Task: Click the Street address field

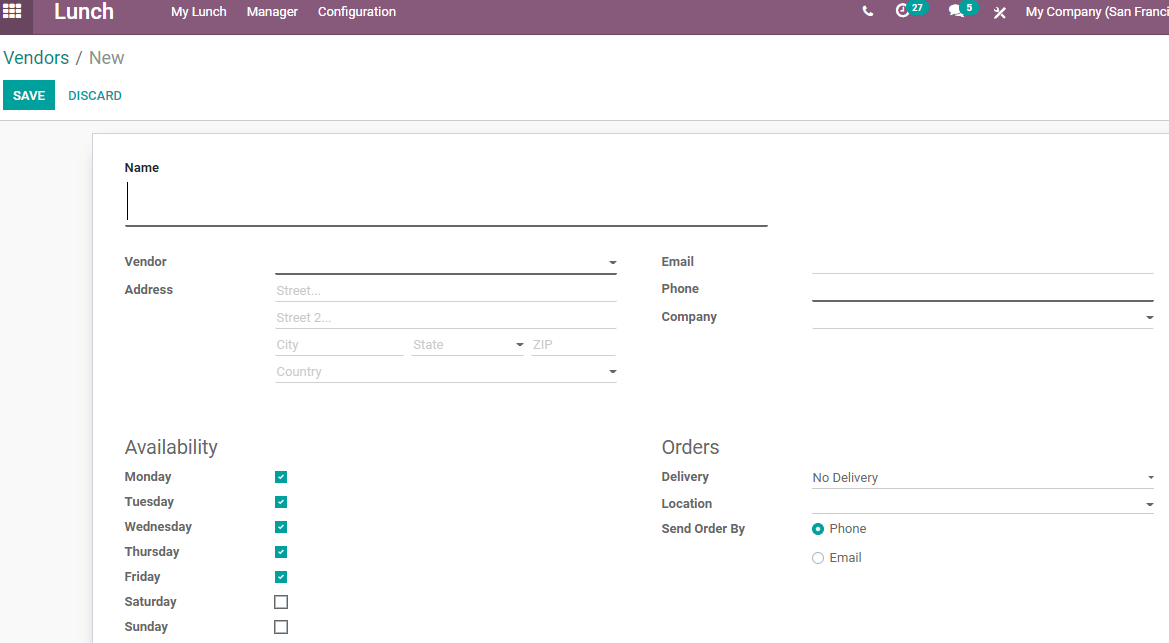Action: tap(446, 291)
